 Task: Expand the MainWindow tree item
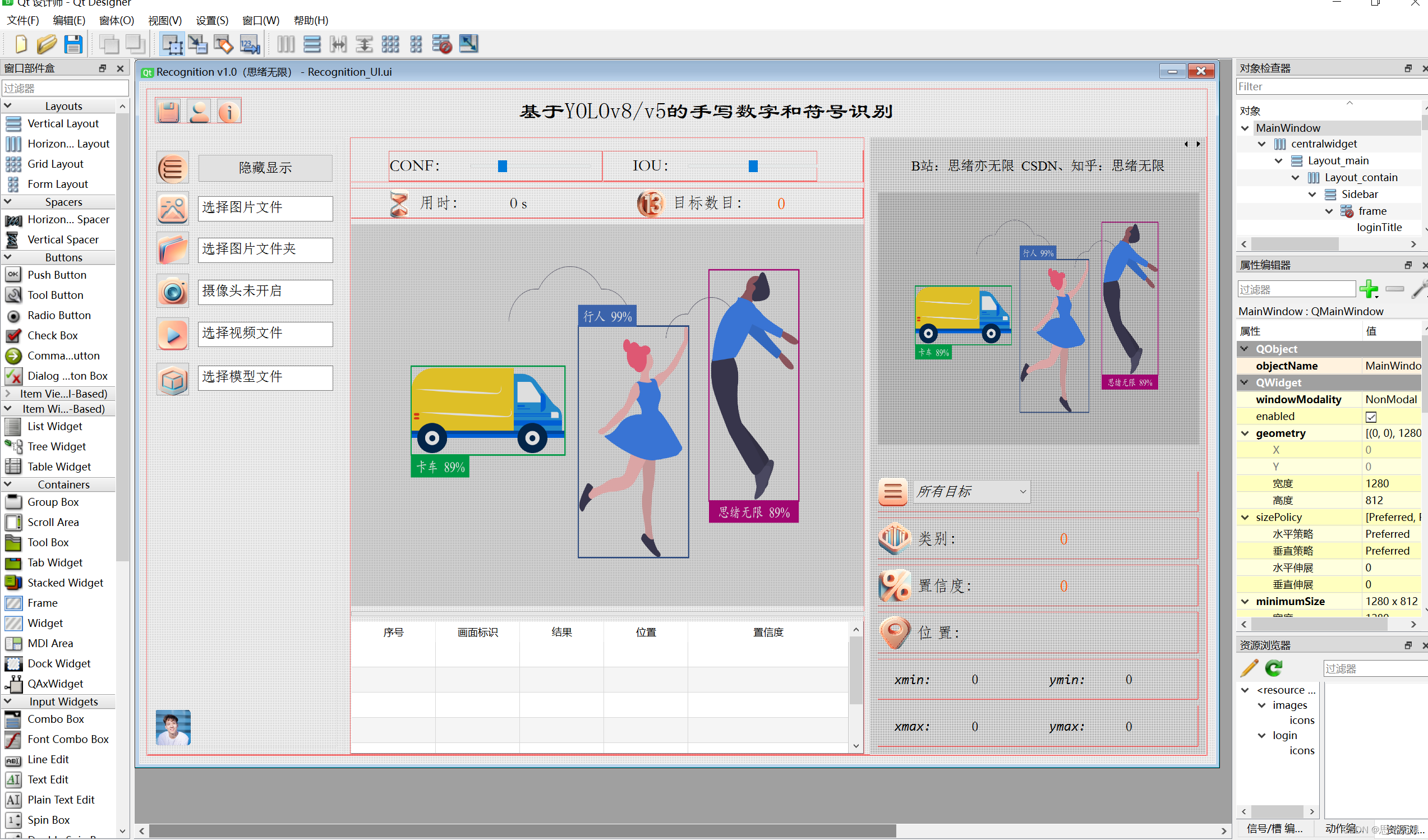(x=1246, y=128)
